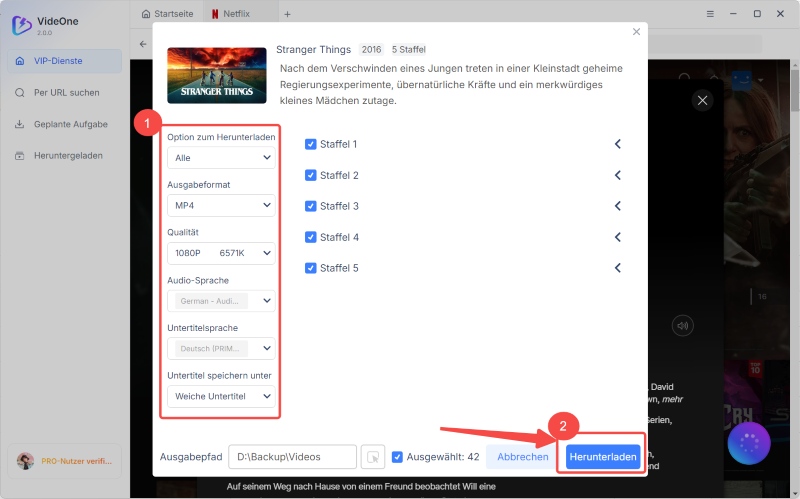The image size is (800, 499).
Task: Click the browse folder icon beside Ausgabepfad
Action: 373,457
